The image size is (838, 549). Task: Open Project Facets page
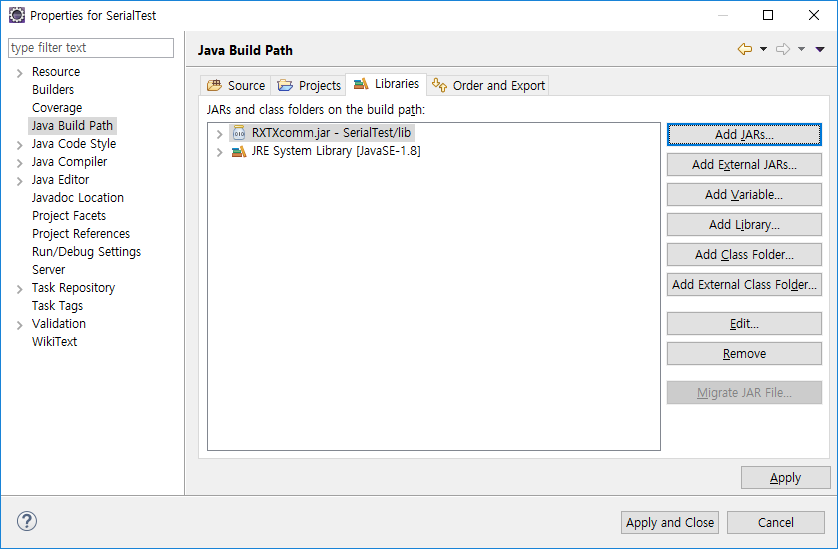coord(69,215)
